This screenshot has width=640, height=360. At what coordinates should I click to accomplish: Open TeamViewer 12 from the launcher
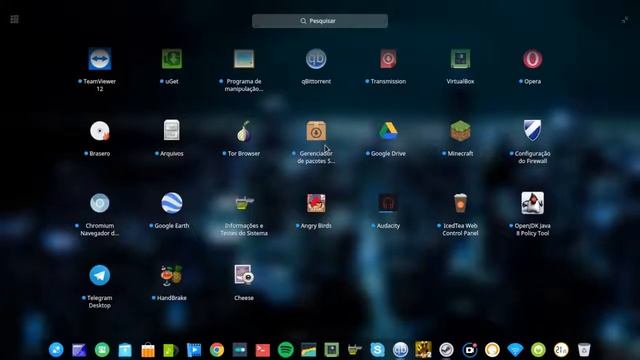coord(100,59)
